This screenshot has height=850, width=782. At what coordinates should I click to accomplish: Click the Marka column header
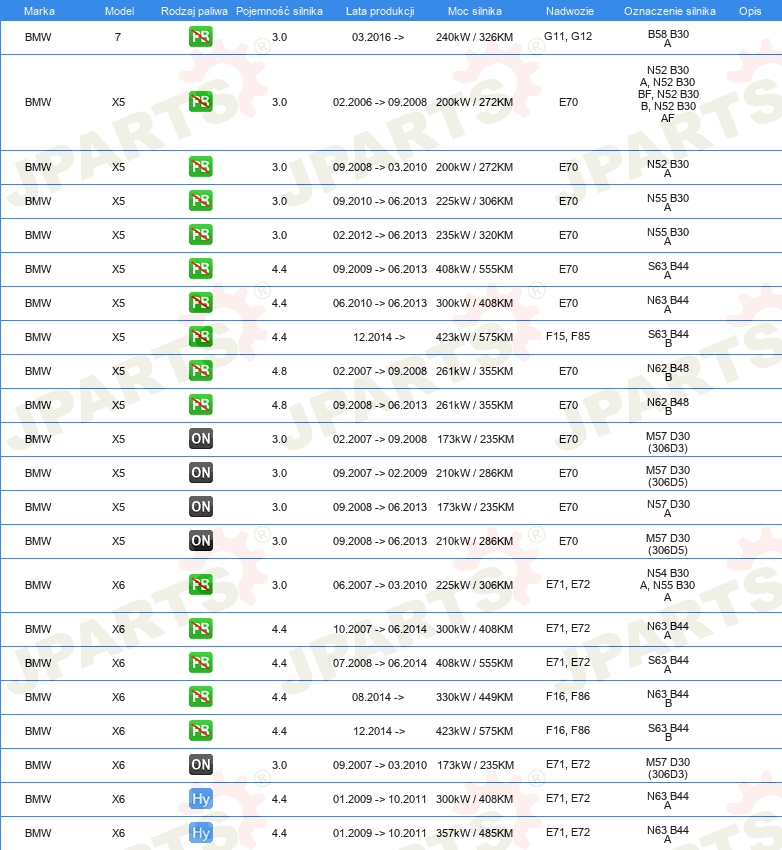[x=39, y=11]
